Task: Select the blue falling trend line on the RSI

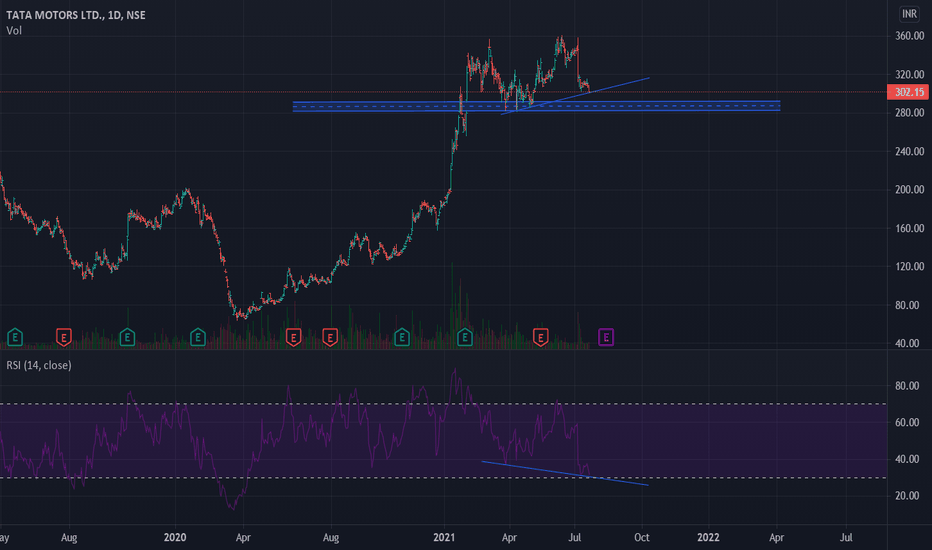Action: [565, 473]
